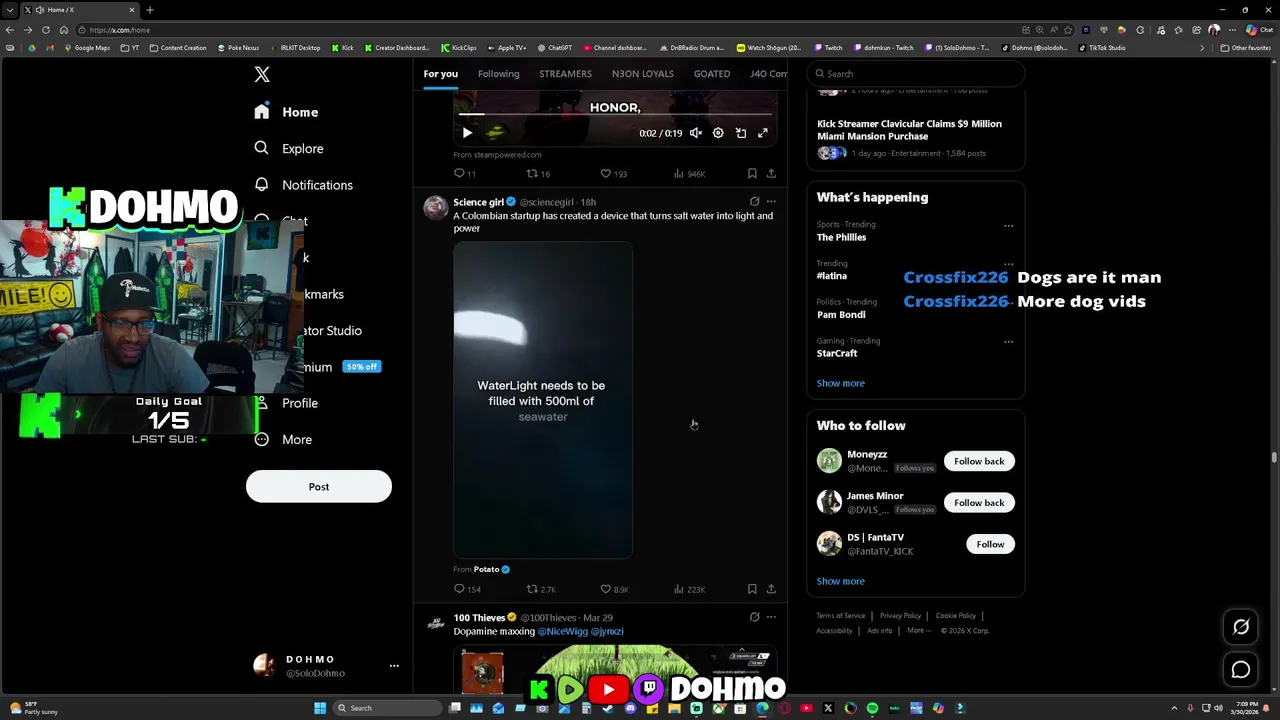The height and width of the screenshot is (720, 1280).
Task: Open the Windows Start button
Action: pos(320,708)
